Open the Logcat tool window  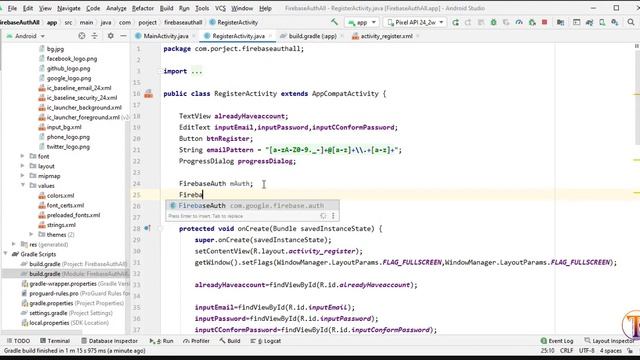point(266,341)
